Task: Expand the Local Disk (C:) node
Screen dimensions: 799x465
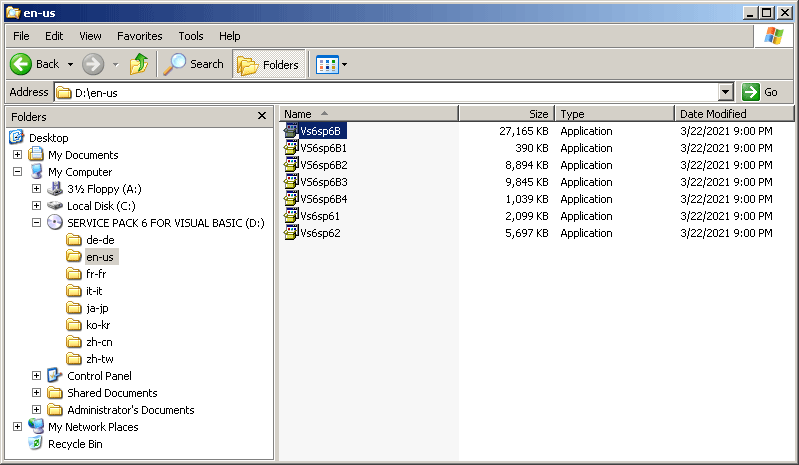Action: 36,206
